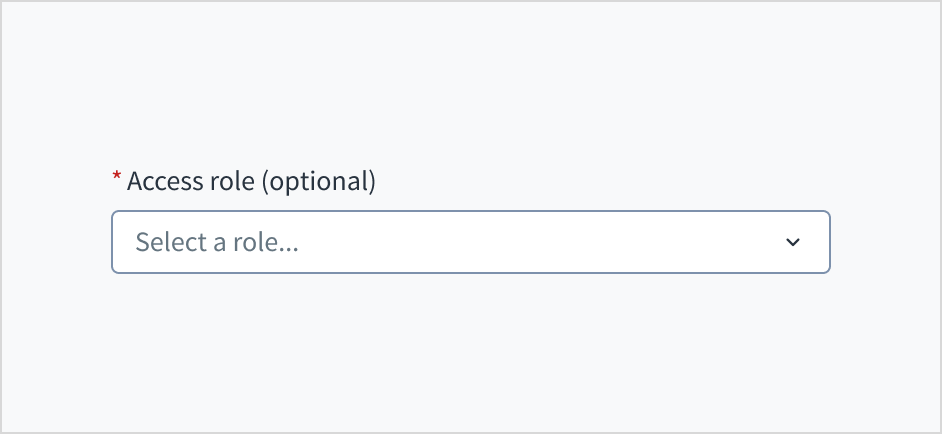Focus the Access role select field
The image size is (942, 434).
[x=470, y=242]
